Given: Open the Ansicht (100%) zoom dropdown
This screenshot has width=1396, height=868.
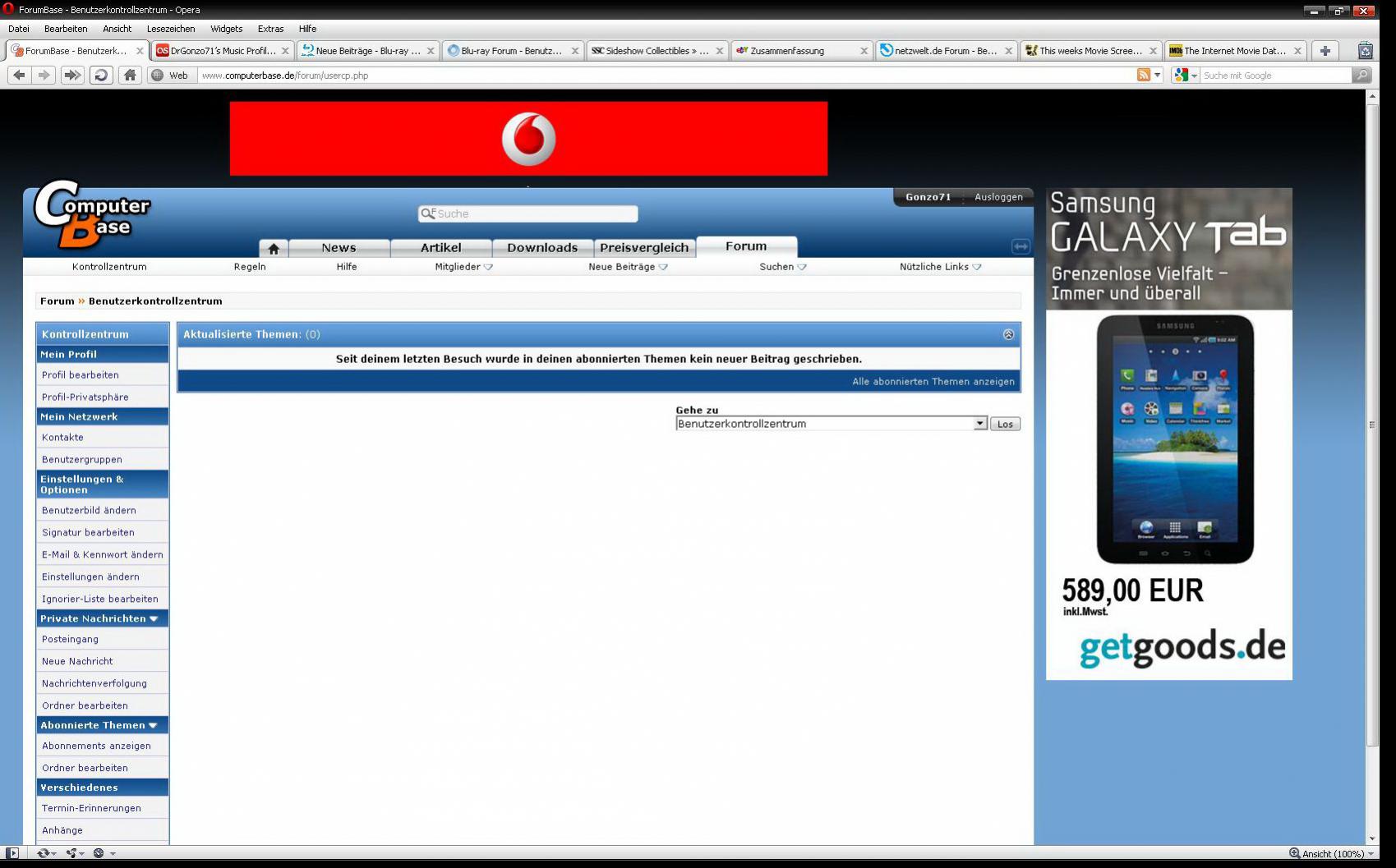Looking at the screenshot, I should point(1331,853).
